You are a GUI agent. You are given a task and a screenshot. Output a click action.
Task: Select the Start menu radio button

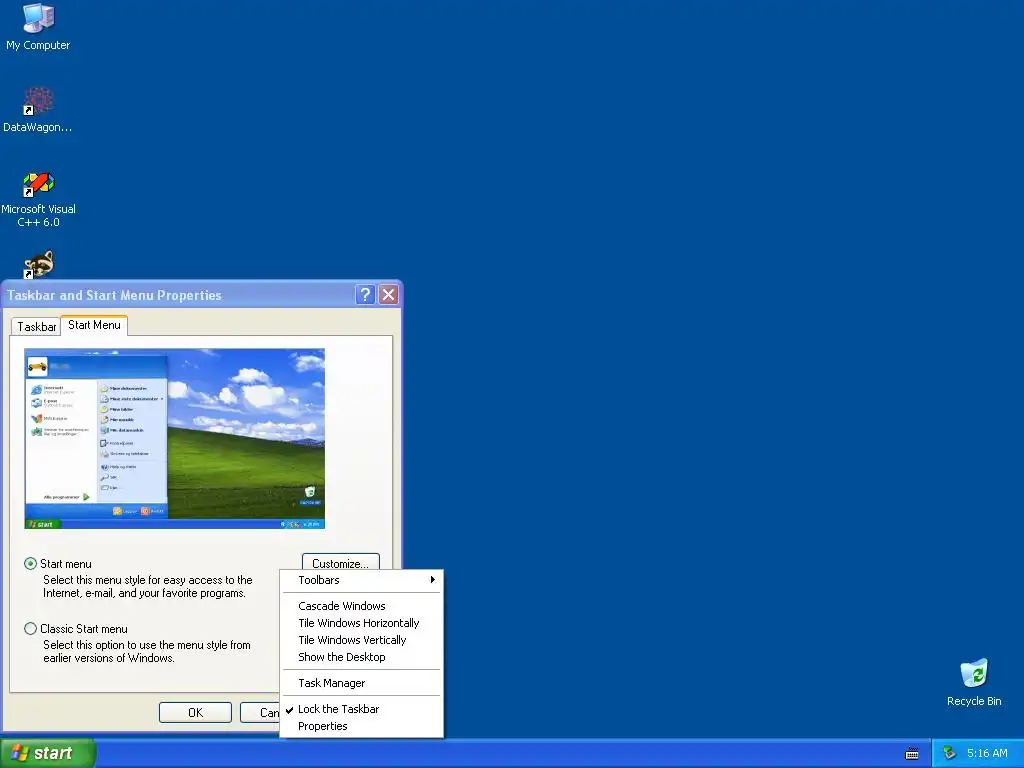[30, 564]
